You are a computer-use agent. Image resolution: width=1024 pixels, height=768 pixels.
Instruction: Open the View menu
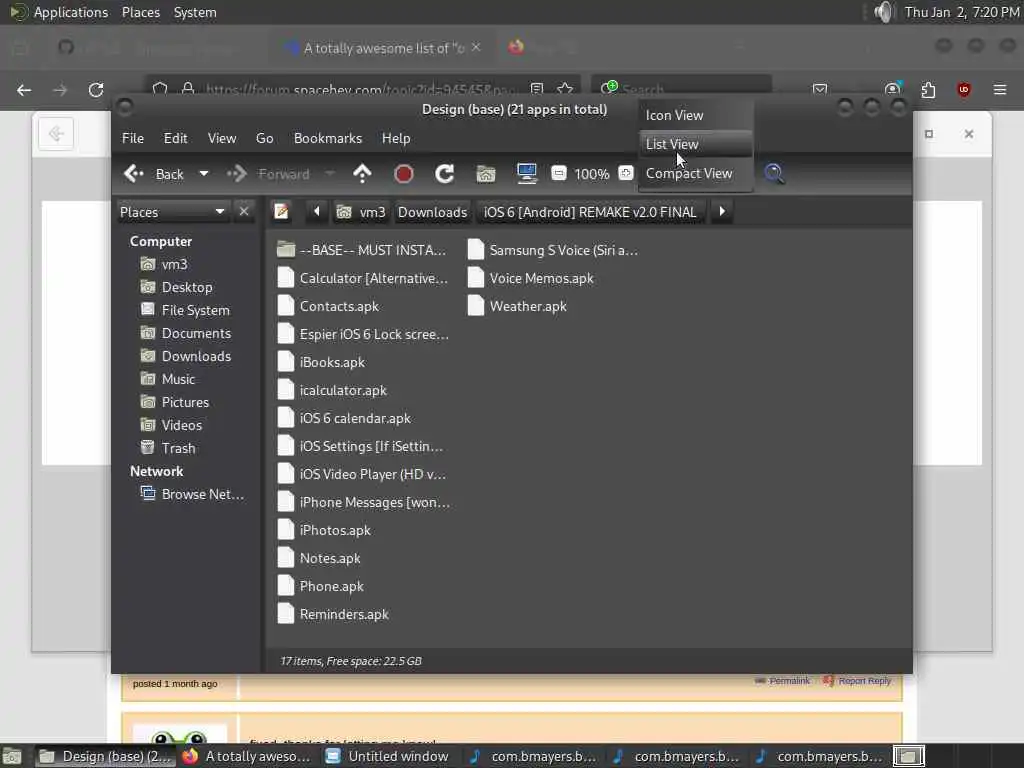click(x=222, y=138)
